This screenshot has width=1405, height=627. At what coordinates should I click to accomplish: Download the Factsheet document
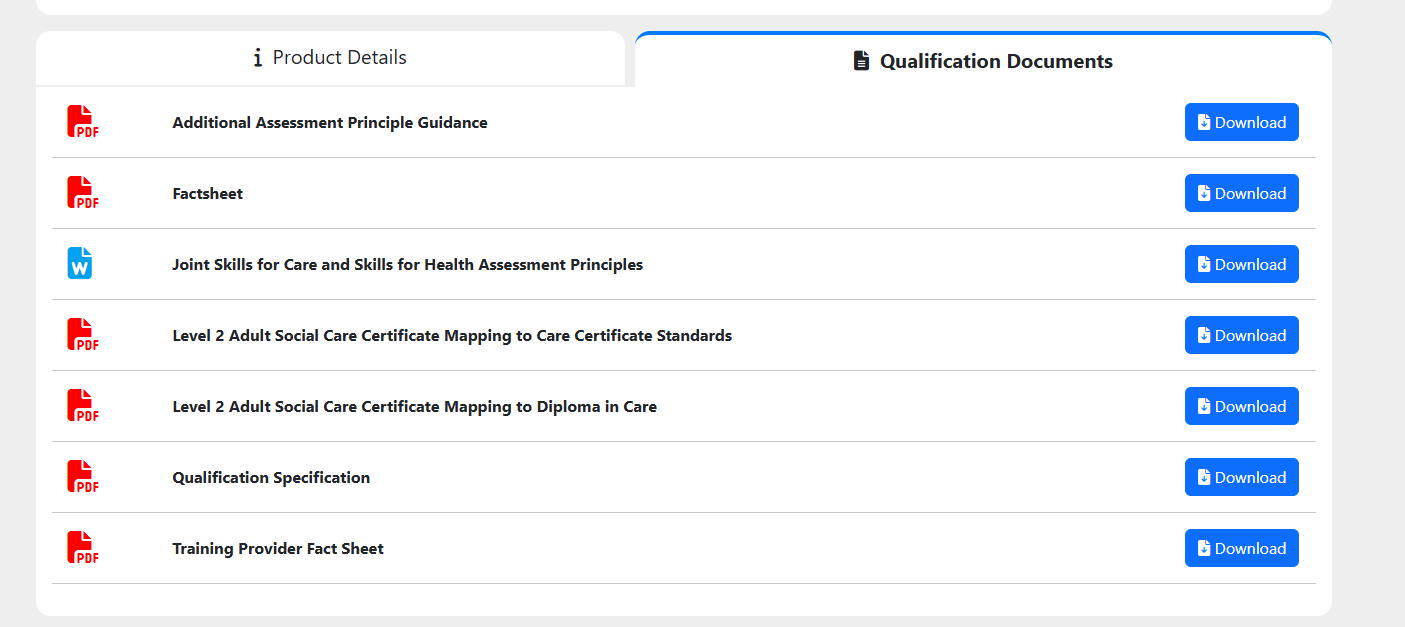coord(1241,192)
